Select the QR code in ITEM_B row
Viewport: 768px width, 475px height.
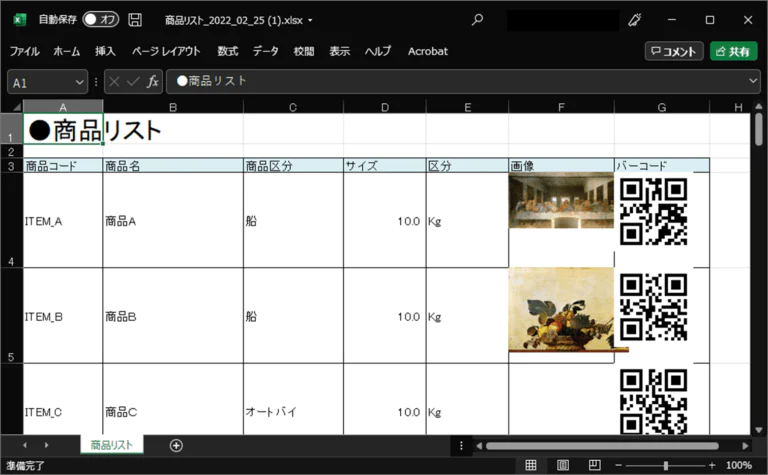point(653,307)
